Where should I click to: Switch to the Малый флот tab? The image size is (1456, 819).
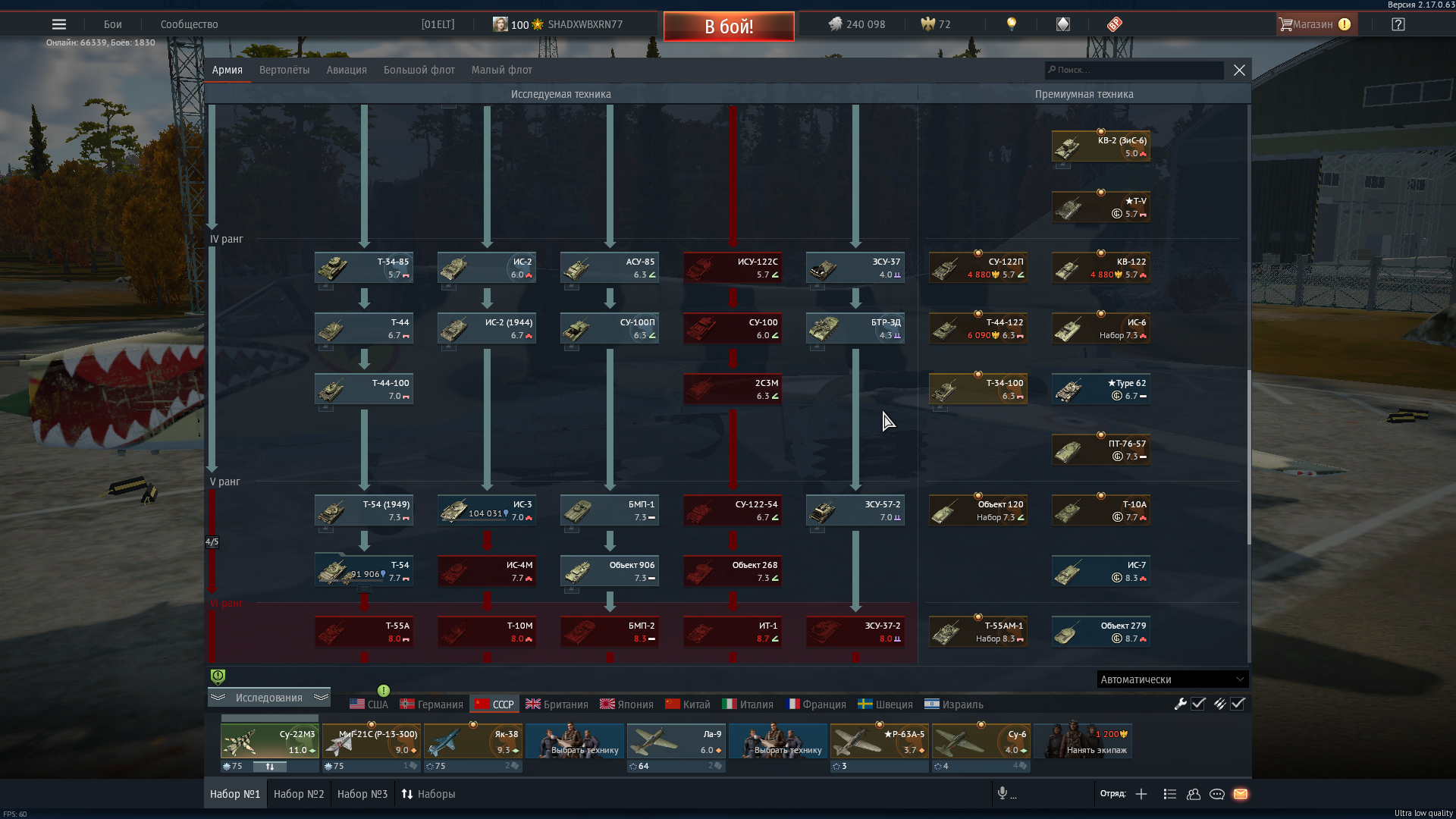(x=502, y=70)
